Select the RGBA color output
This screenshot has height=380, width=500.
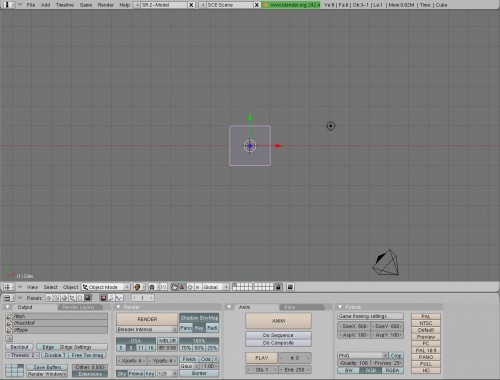pos(392,370)
